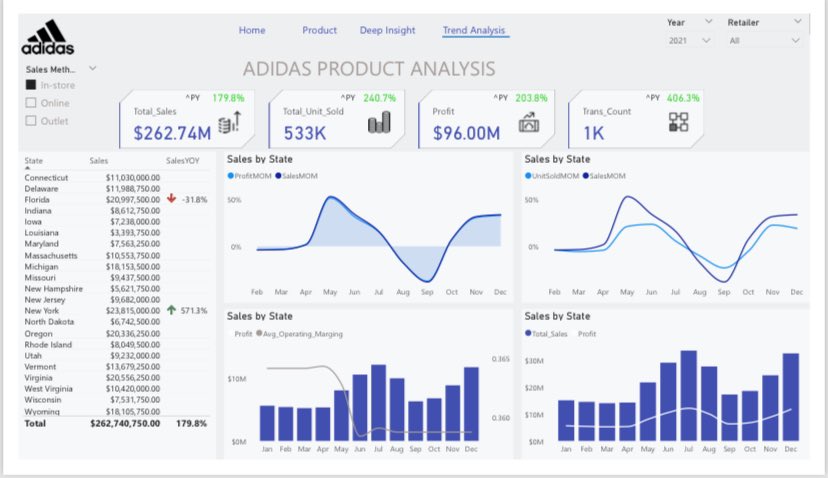Select the Connecticut row
This screenshot has width=828, height=478.
[116, 177]
